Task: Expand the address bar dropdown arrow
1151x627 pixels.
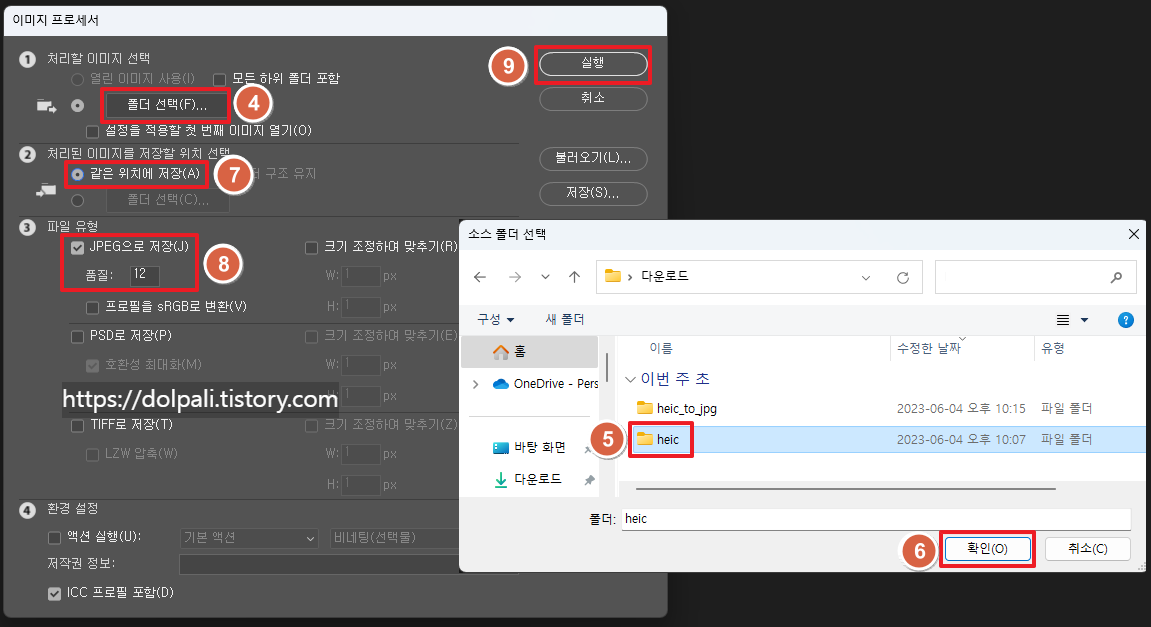Action: tap(864, 277)
